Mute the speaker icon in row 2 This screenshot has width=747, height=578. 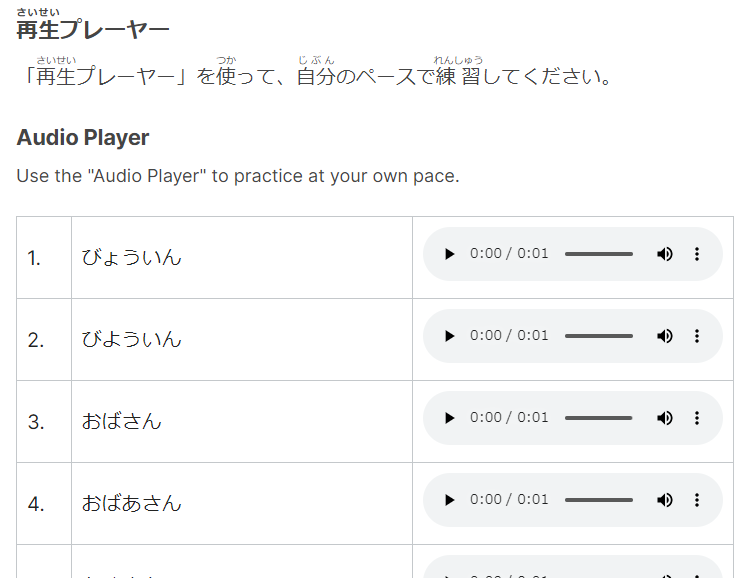pyautogui.click(x=665, y=336)
